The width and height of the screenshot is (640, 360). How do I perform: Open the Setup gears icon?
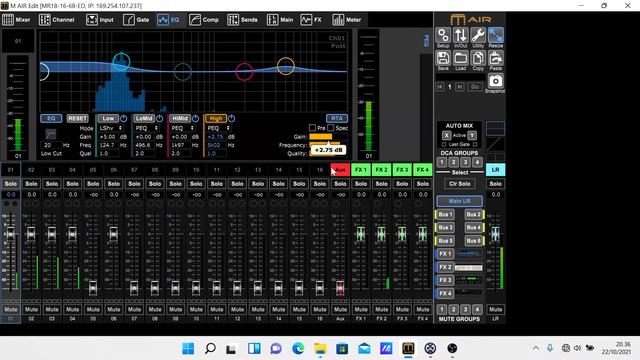click(x=443, y=36)
